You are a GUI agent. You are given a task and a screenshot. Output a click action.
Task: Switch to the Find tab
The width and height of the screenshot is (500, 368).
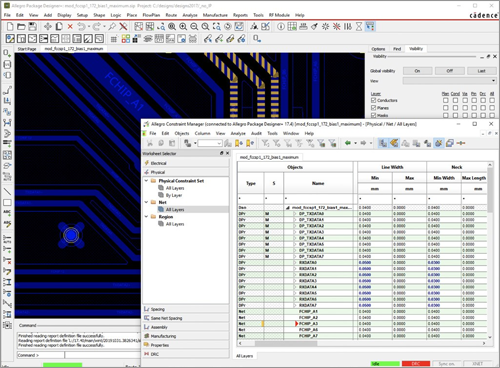pyautogui.click(x=397, y=49)
